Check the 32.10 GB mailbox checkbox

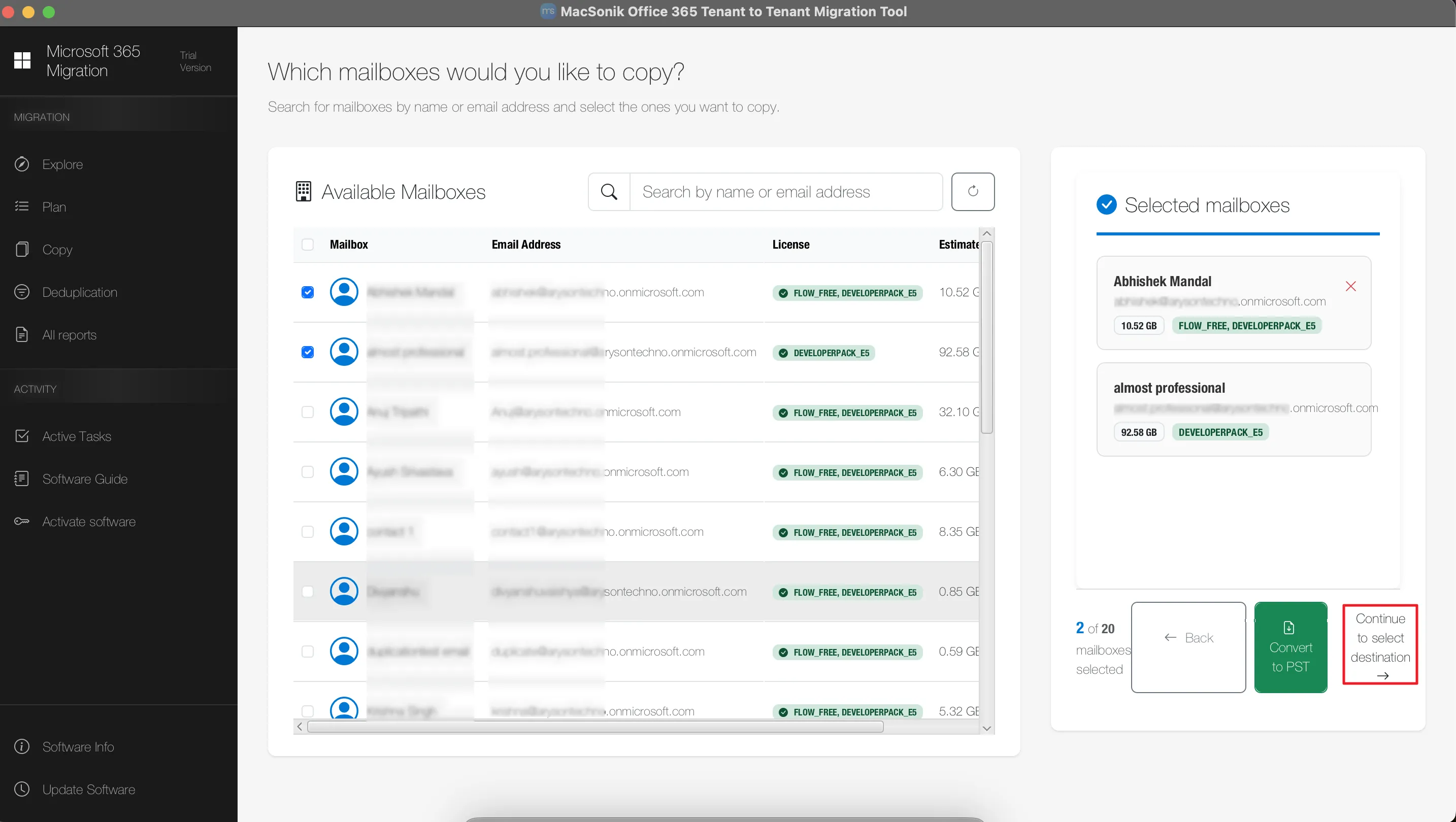coord(308,412)
